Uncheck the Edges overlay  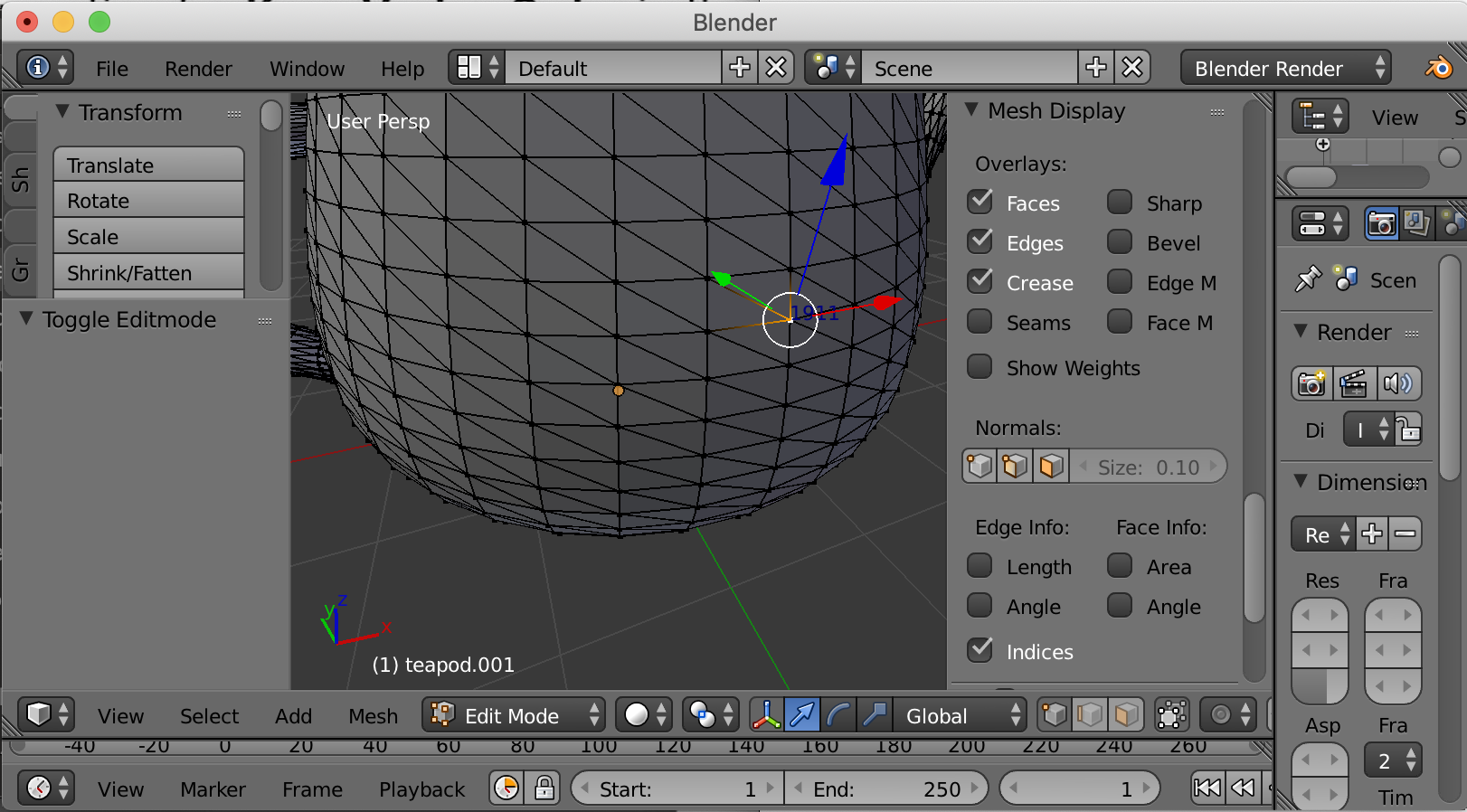pos(980,242)
